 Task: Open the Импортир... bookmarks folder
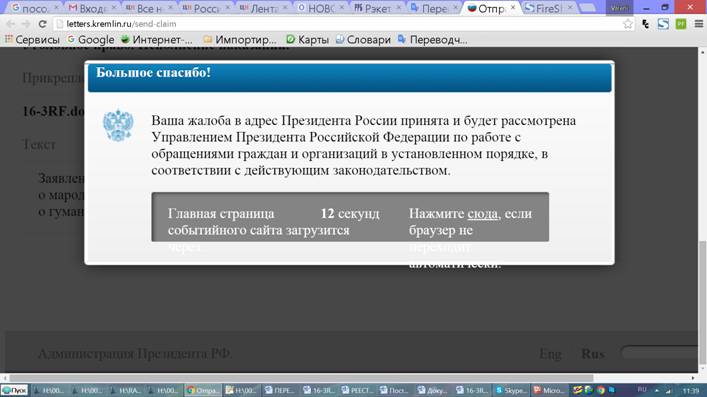(240, 40)
